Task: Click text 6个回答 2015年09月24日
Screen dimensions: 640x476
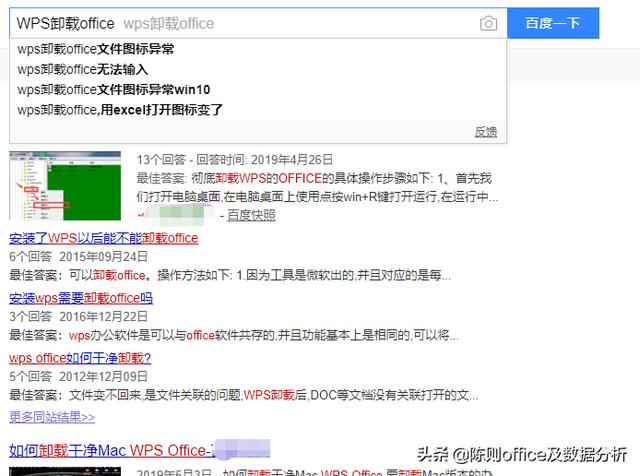Action: click(x=78, y=256)
